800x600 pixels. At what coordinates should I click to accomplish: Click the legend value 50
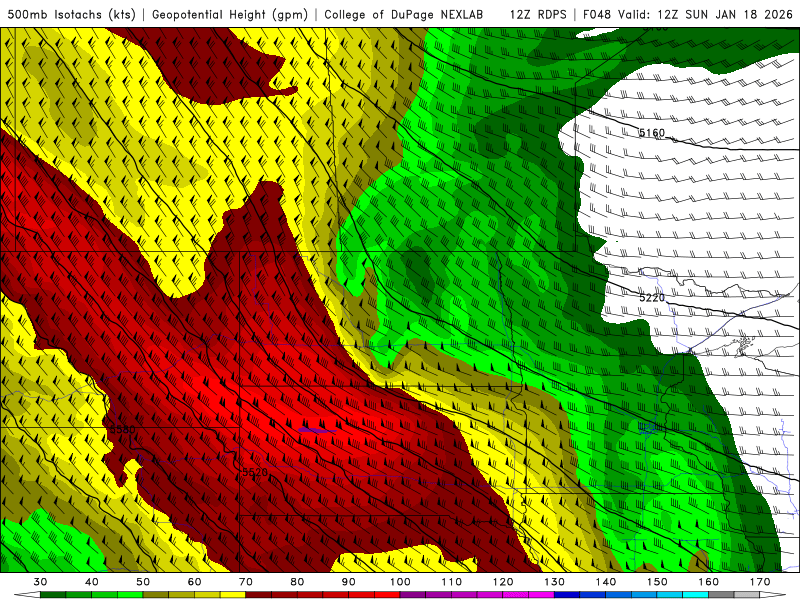143,582
